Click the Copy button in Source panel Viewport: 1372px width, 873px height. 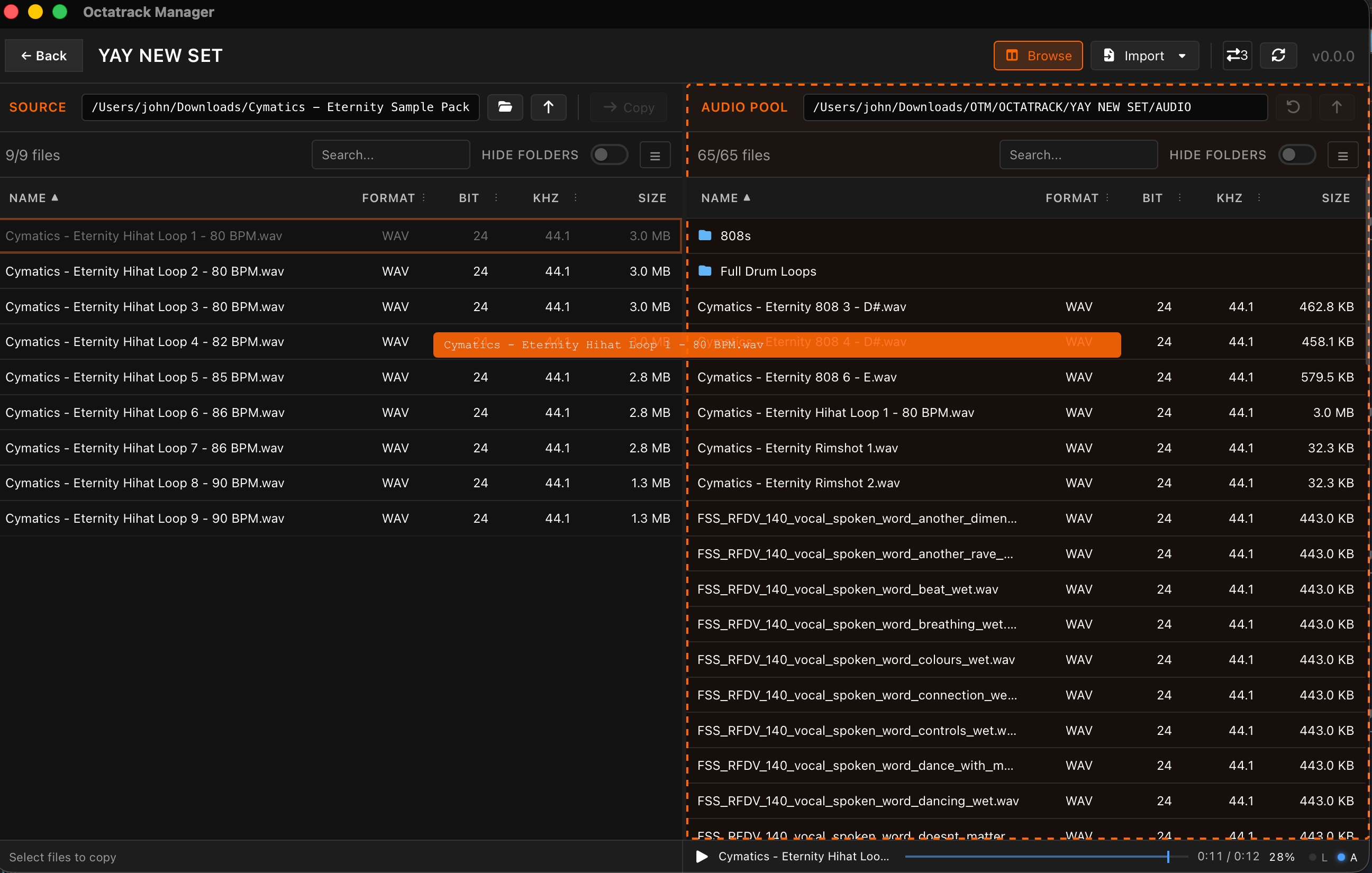click(629, 107)
